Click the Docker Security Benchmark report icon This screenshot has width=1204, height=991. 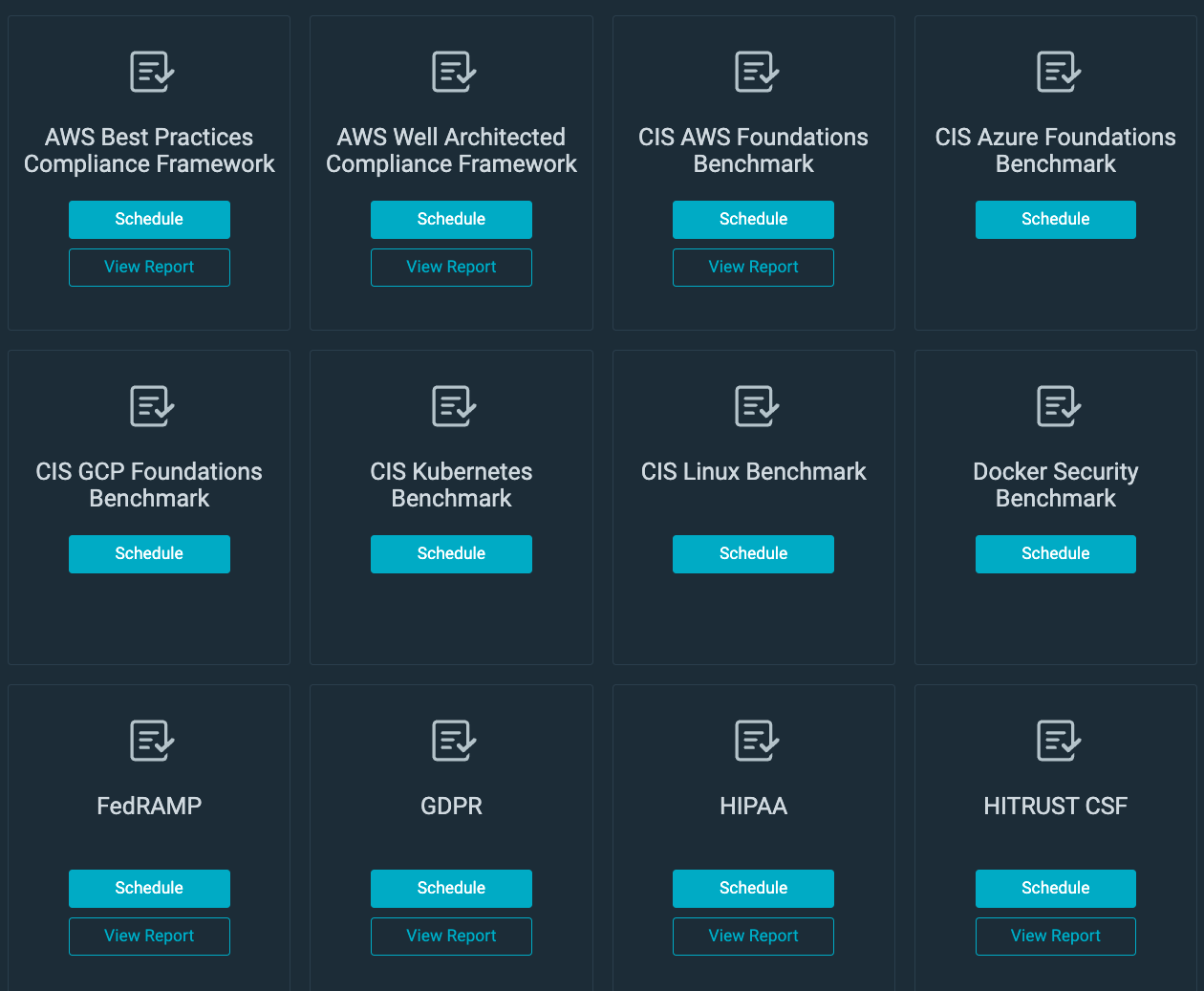tap(1059, 406)
